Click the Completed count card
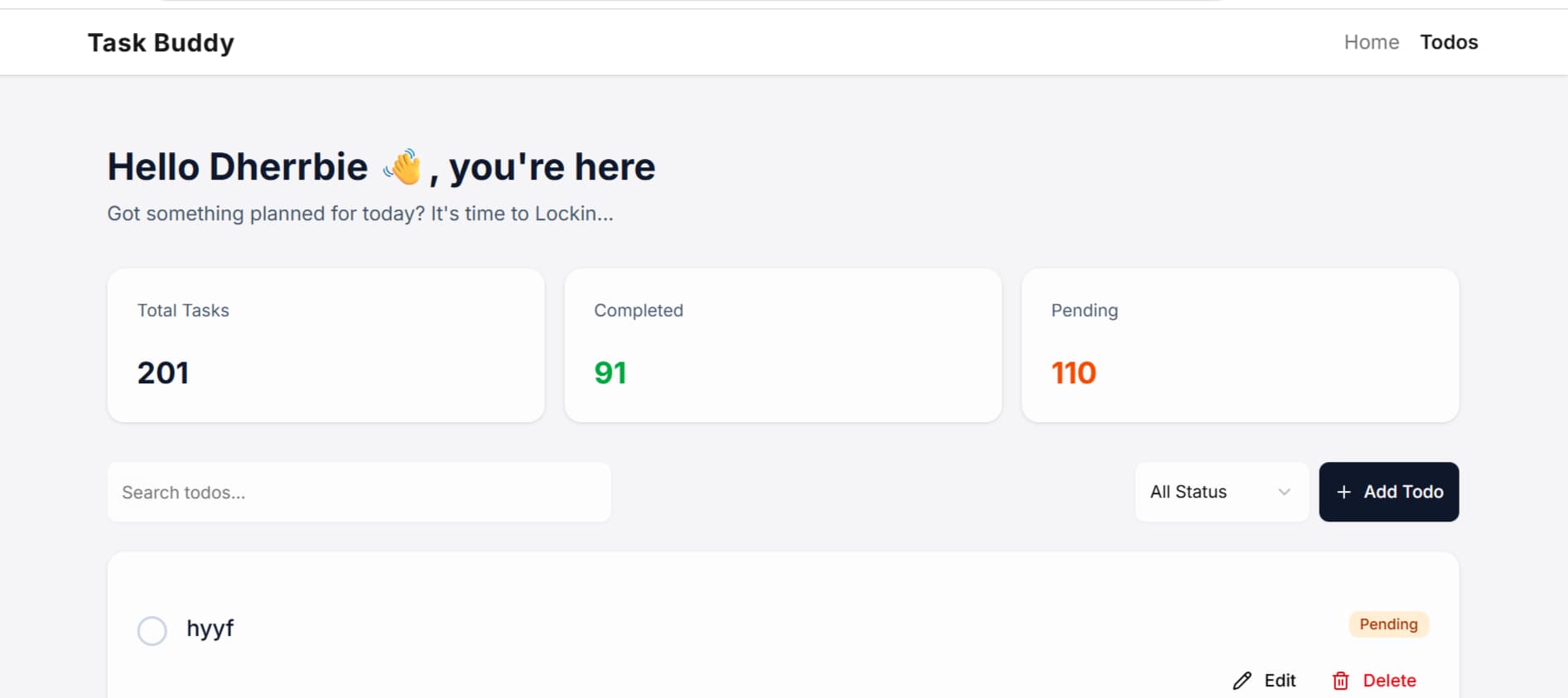Screen dimensions: 1568x698 [783, 345]
